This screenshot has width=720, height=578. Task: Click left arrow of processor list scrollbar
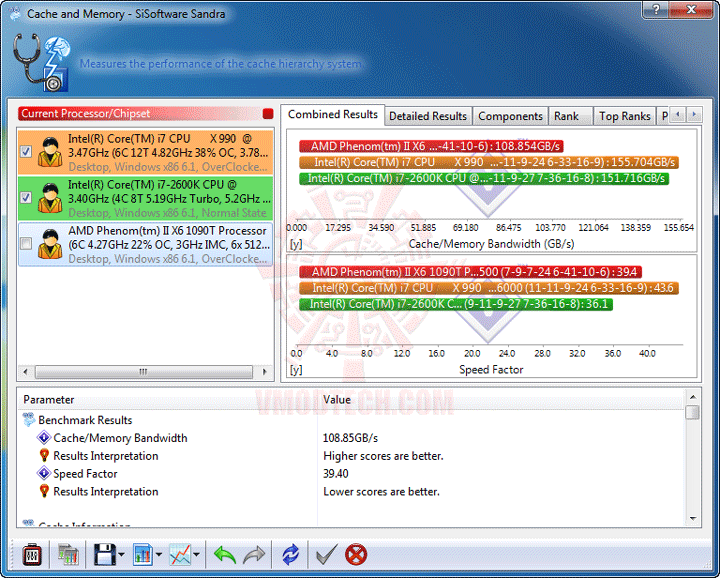click(x=25, y=371)
